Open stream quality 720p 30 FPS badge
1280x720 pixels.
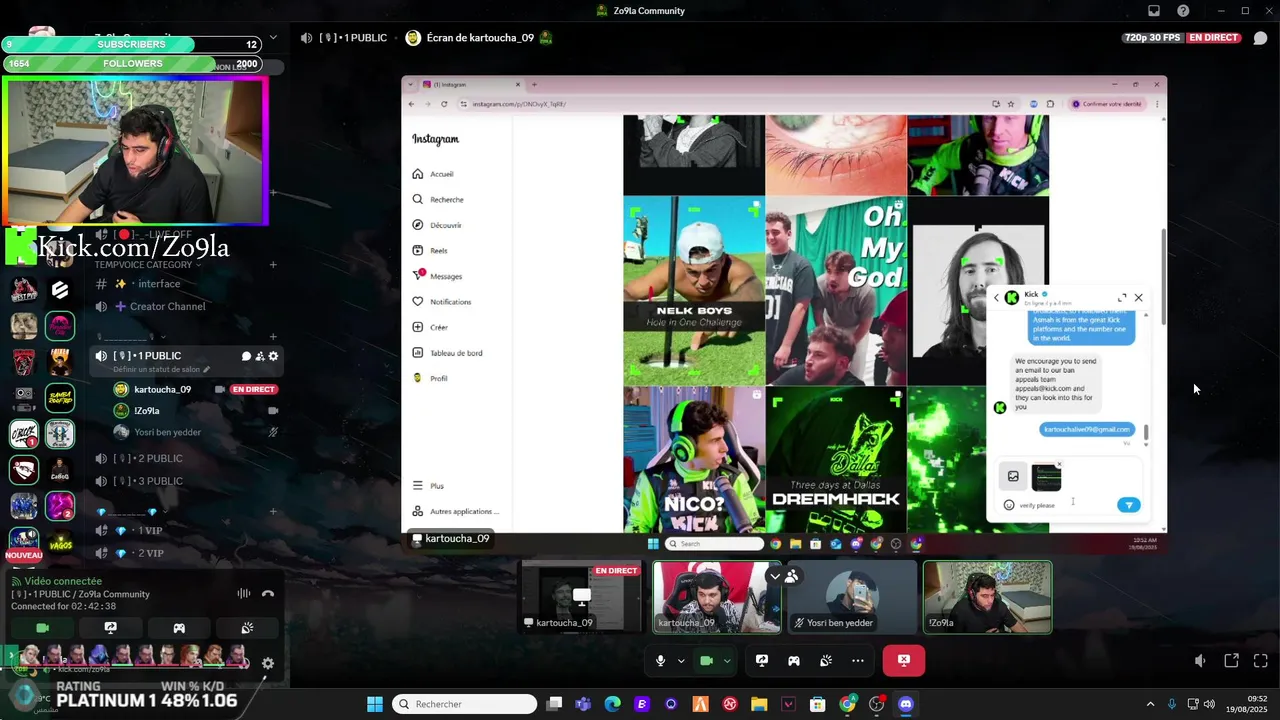coord(1152,38)
